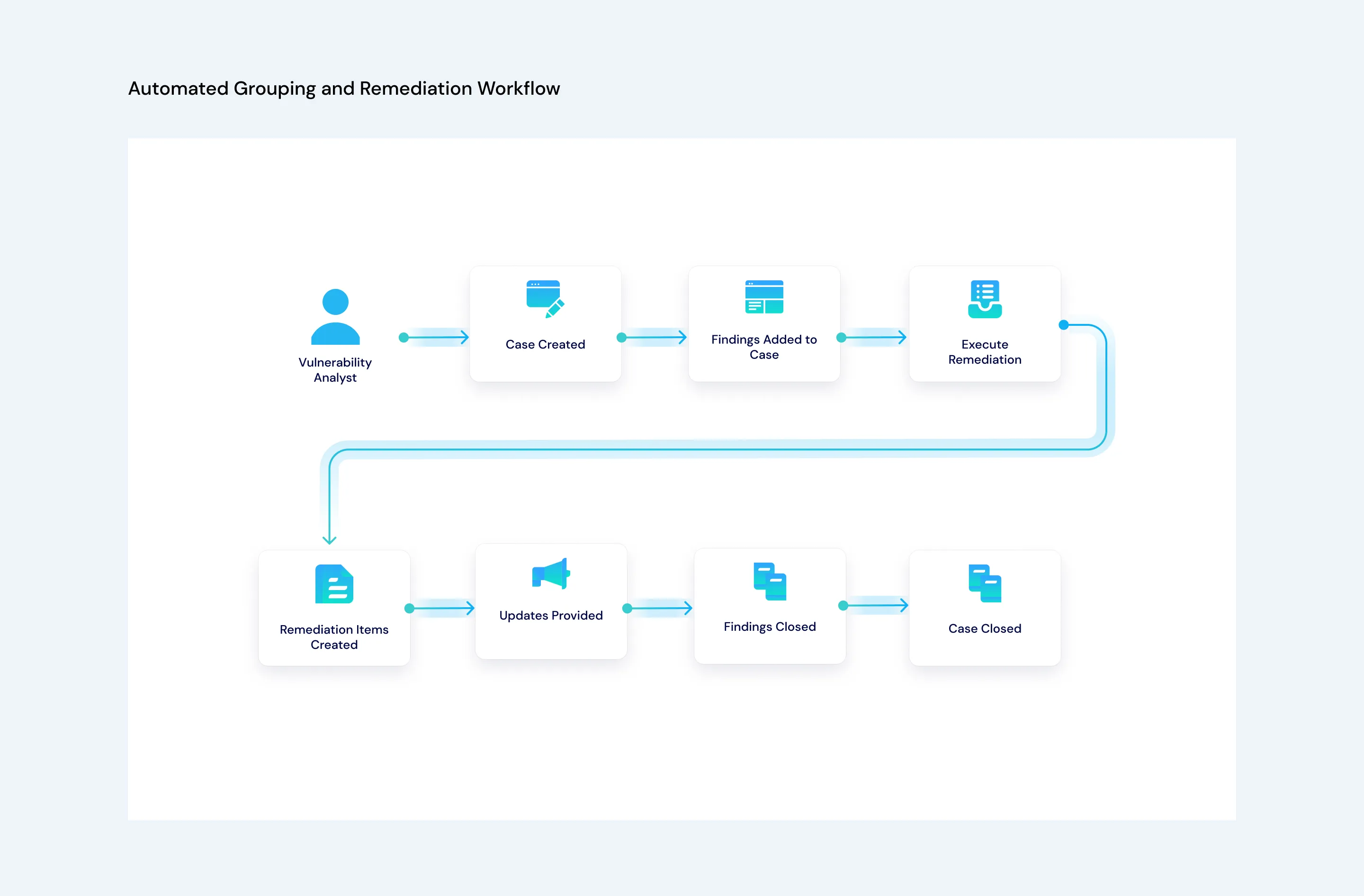Select the "Case Closed" label
This screenshot has height=896, width=1364.
tap(985, 628)
